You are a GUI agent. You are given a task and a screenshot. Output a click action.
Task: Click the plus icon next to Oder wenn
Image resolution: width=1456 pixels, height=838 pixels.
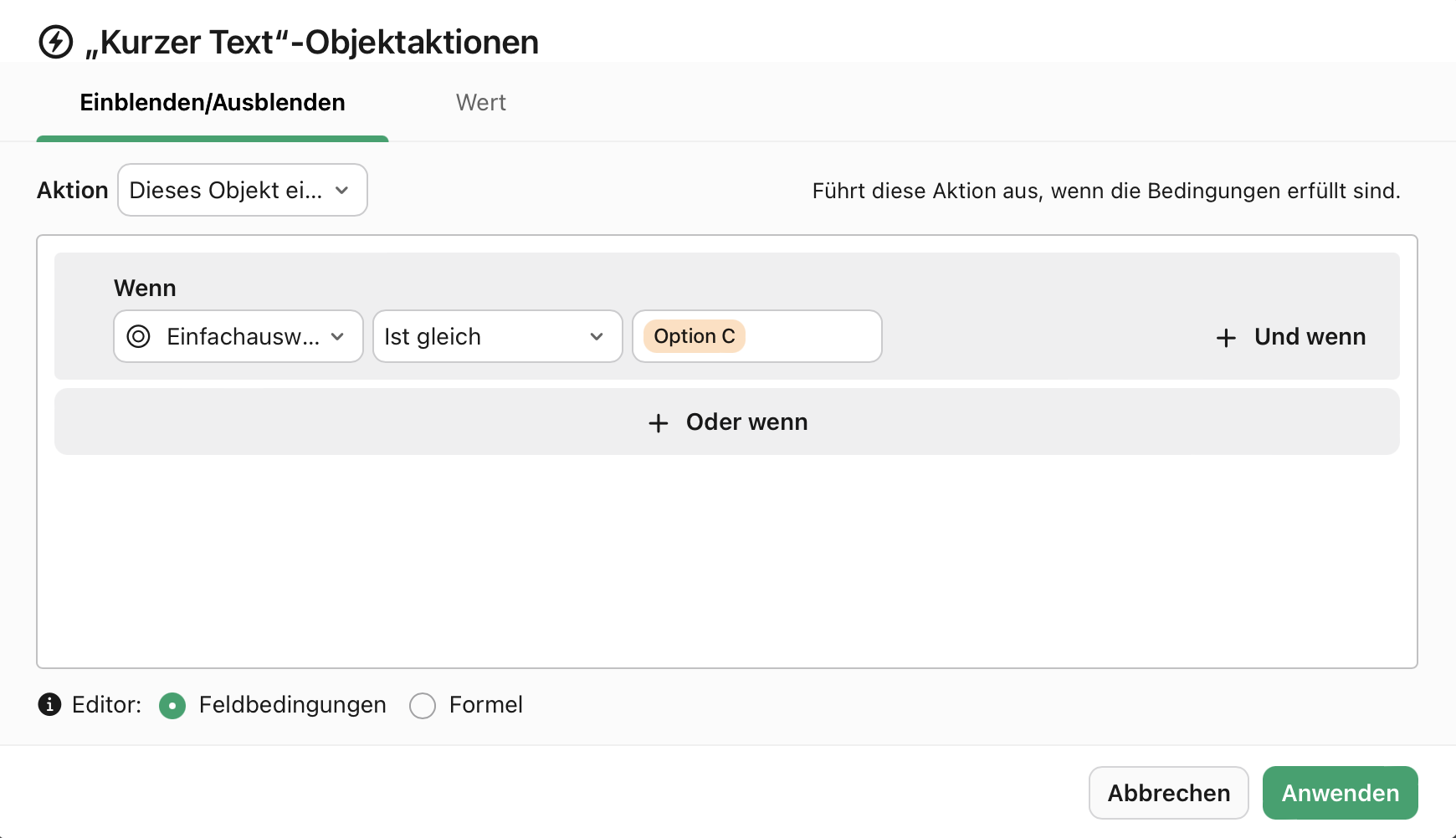(x=658, y=422)
